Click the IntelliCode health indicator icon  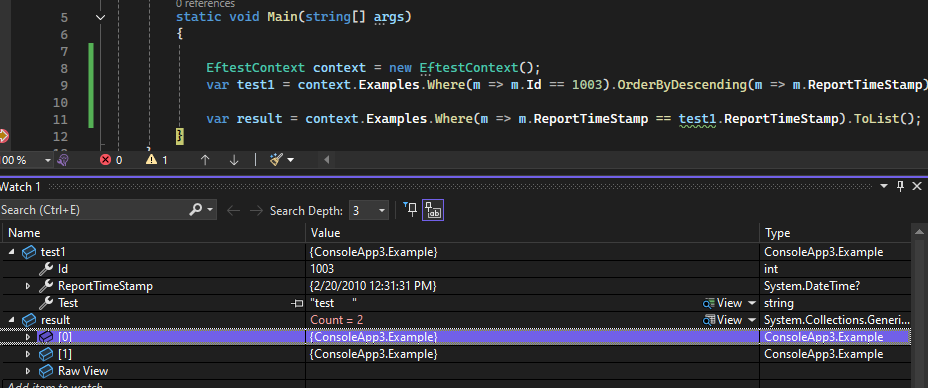63,159
